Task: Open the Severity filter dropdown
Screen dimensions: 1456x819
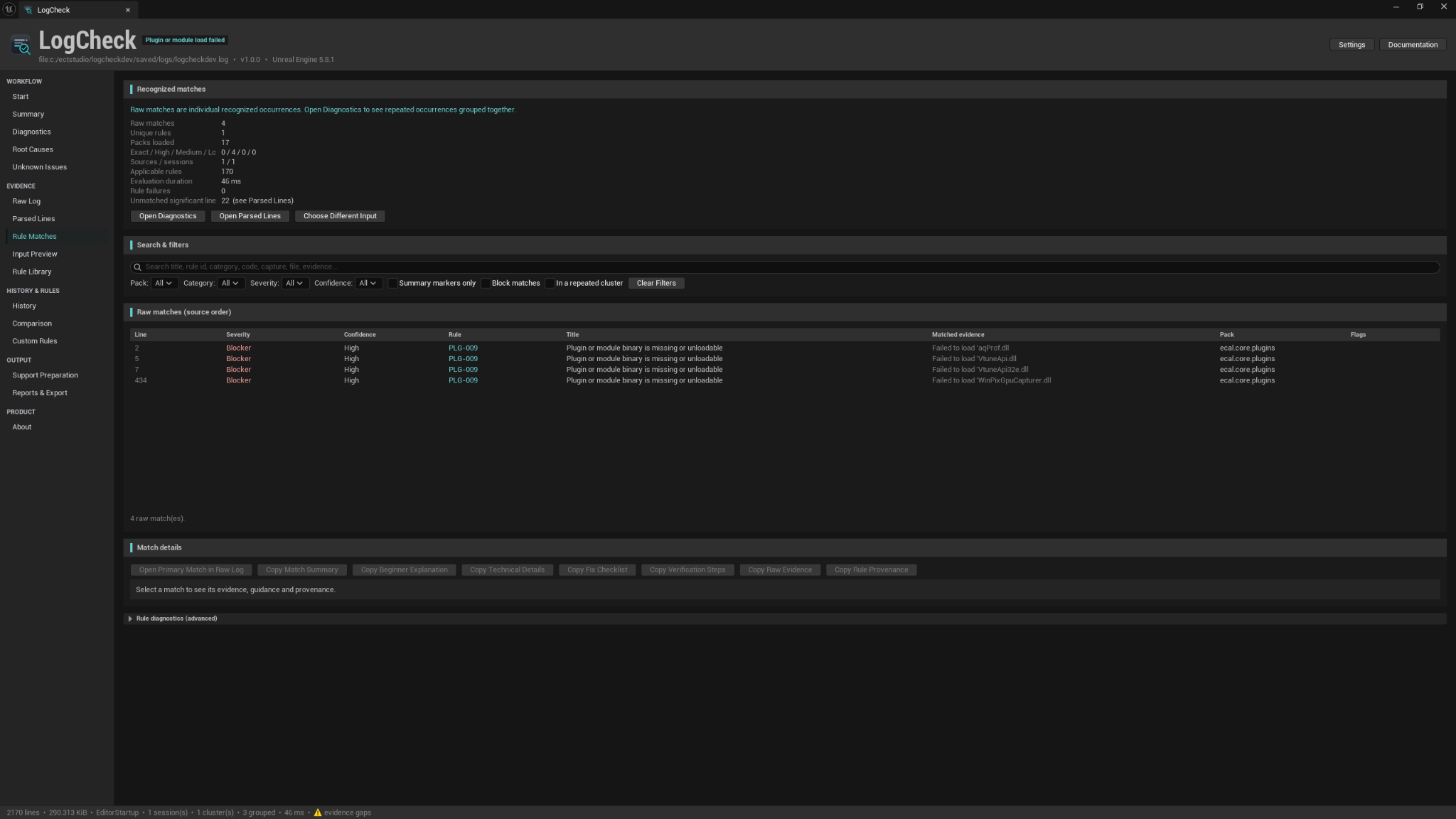Action: (294, 283)
